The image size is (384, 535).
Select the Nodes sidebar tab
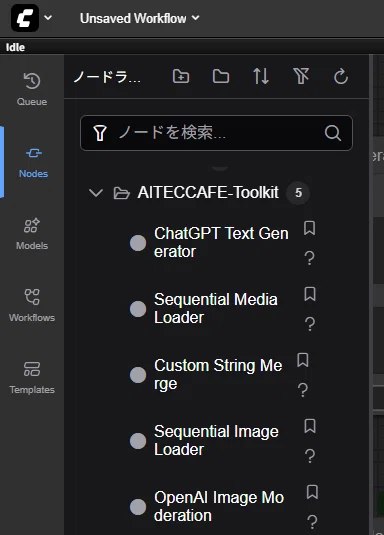(x=33, y=163)
